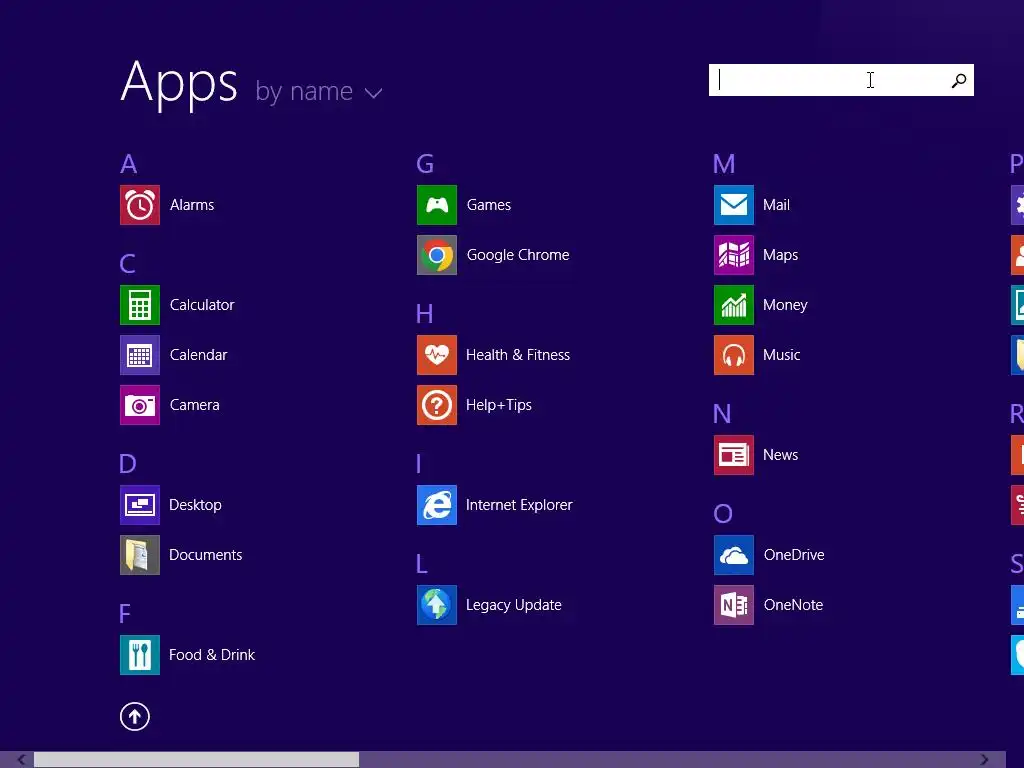Image resolution: width=1024 pixels, height=768 pixels.
Task: Open the Camera app icon
Action: (x=140, y=405)
